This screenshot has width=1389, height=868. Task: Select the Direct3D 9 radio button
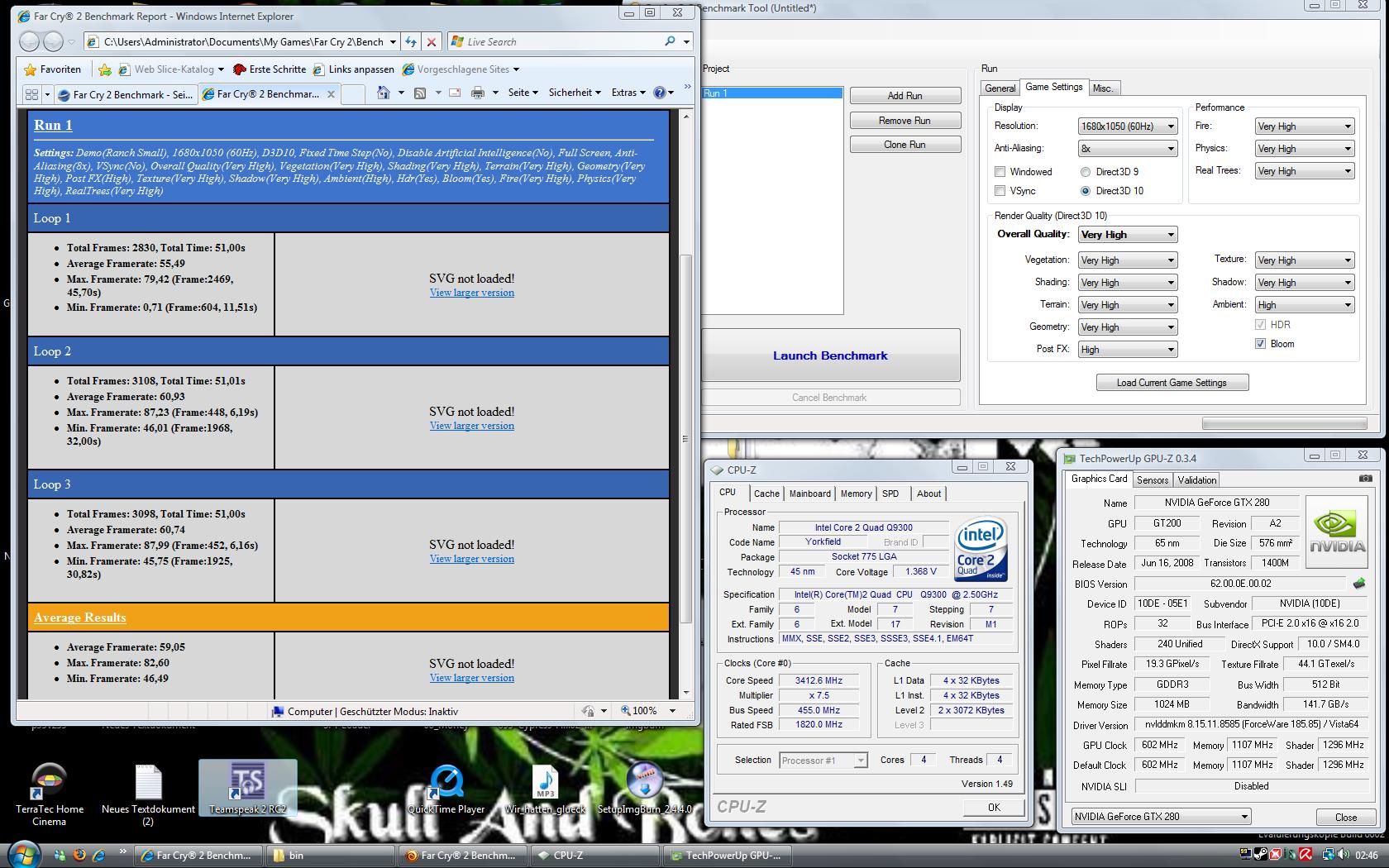(x=1086, y=172)
